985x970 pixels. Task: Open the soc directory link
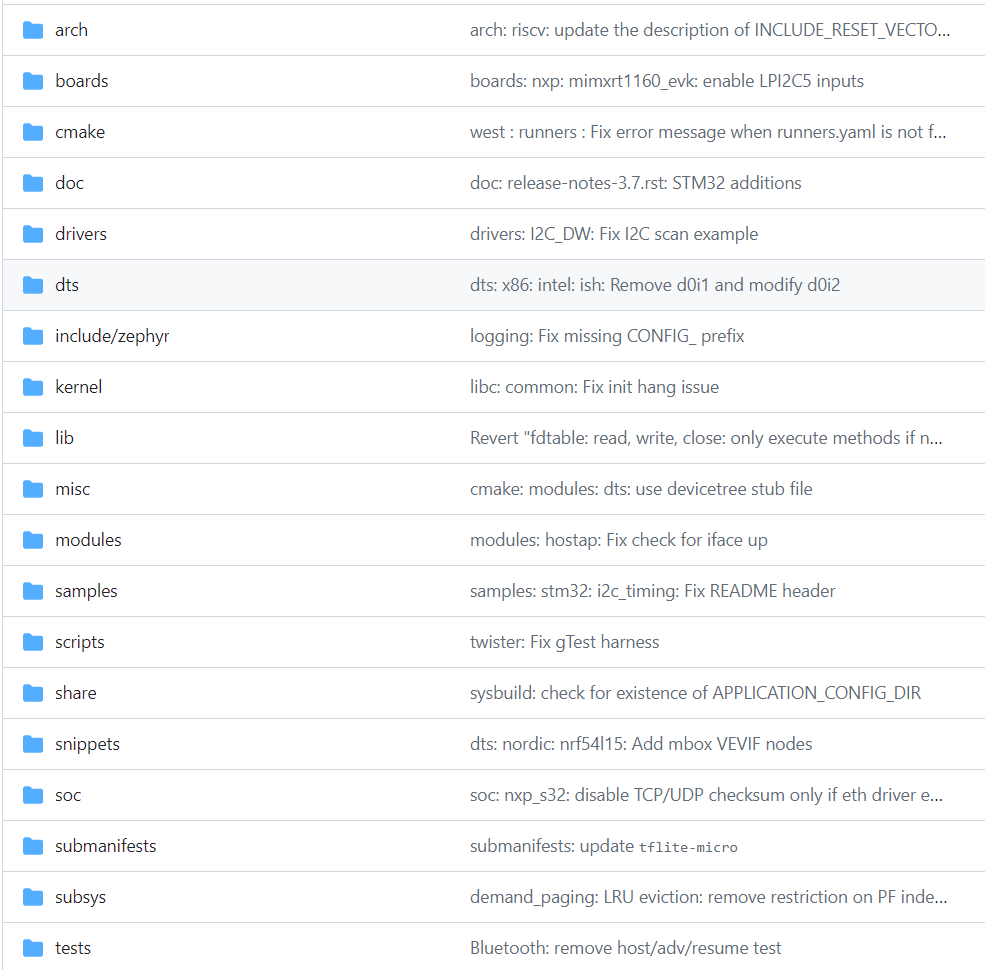[68, 795]
